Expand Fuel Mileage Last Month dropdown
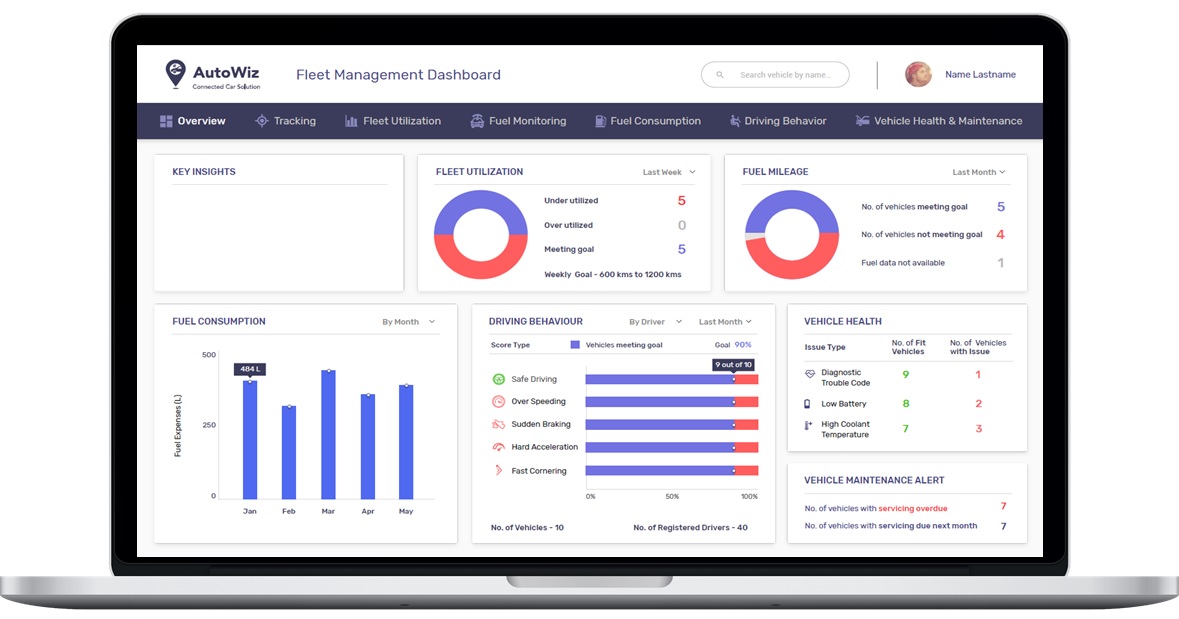The image size is (1179, 619). click(979, 172)
